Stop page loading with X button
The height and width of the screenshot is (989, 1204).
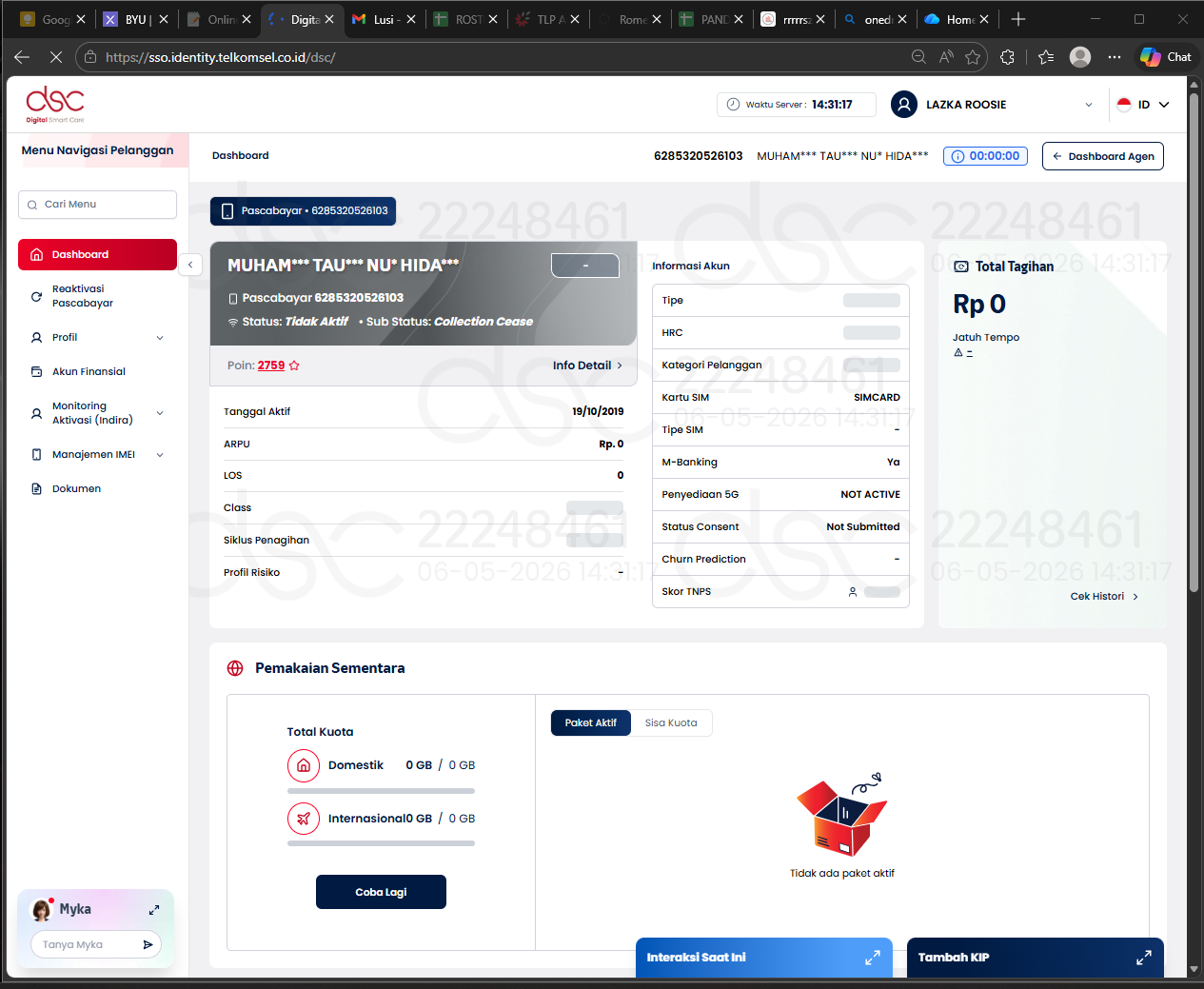(x=56, y=57)
